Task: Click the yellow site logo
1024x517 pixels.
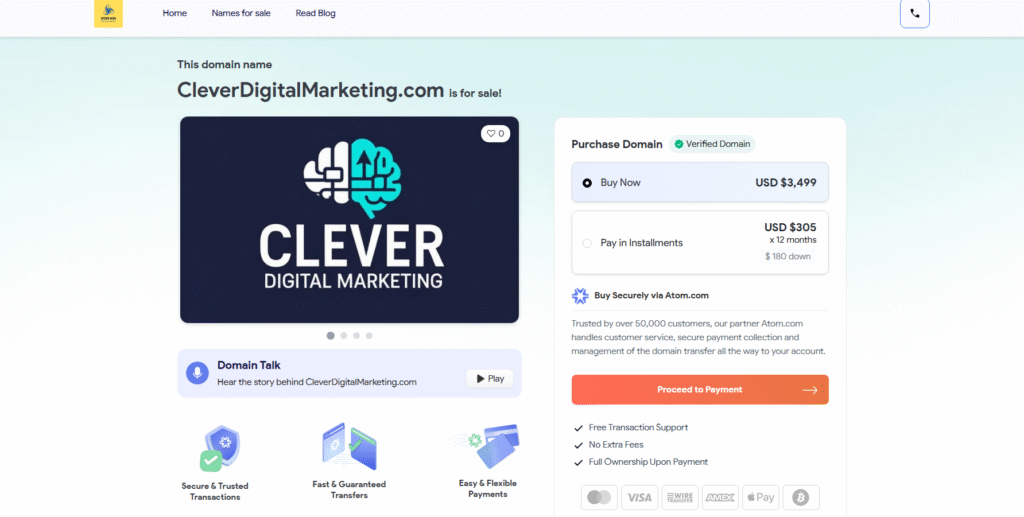Action: tap(108, 14)
